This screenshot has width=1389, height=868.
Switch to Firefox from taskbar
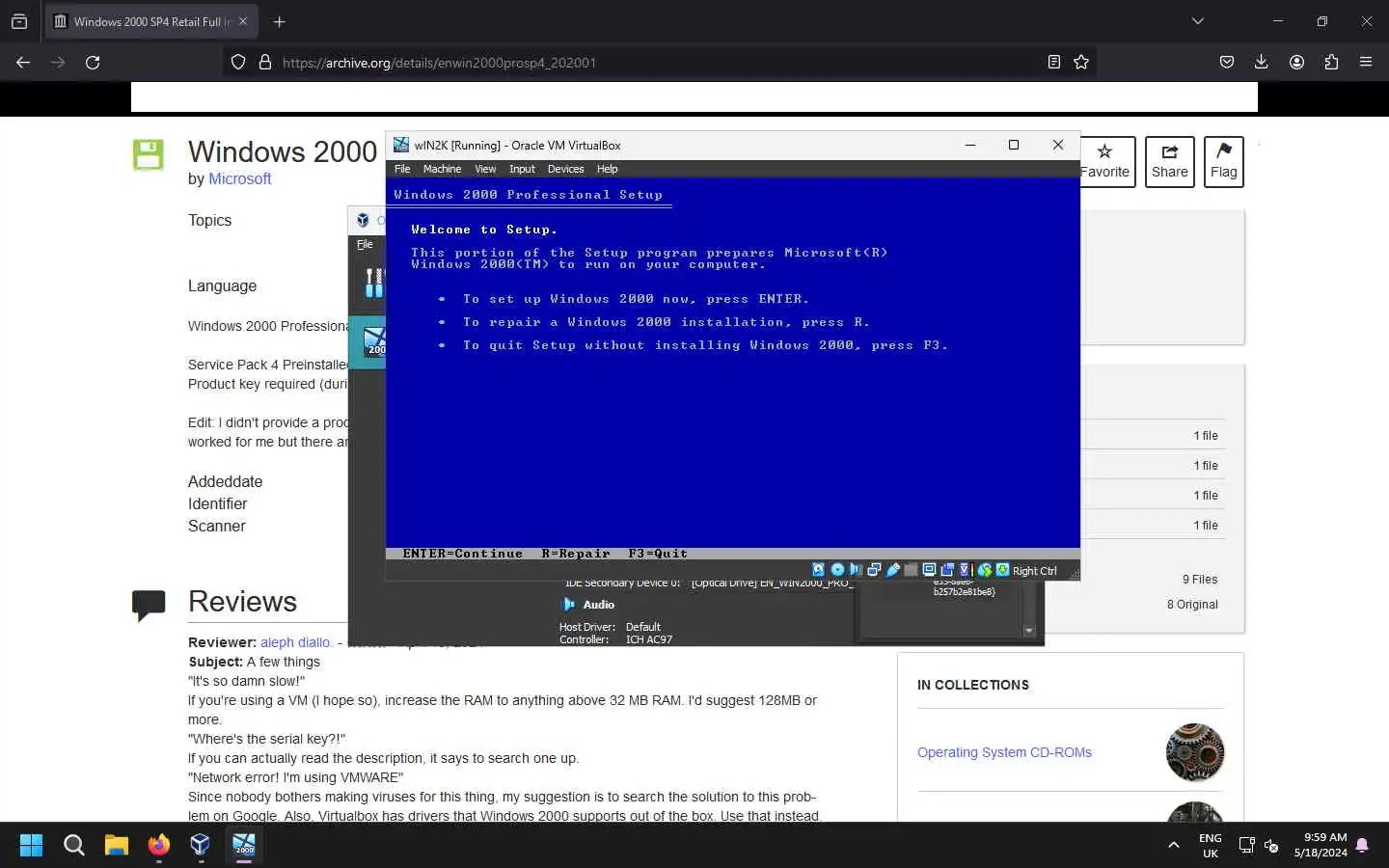[x=159, y=845]
